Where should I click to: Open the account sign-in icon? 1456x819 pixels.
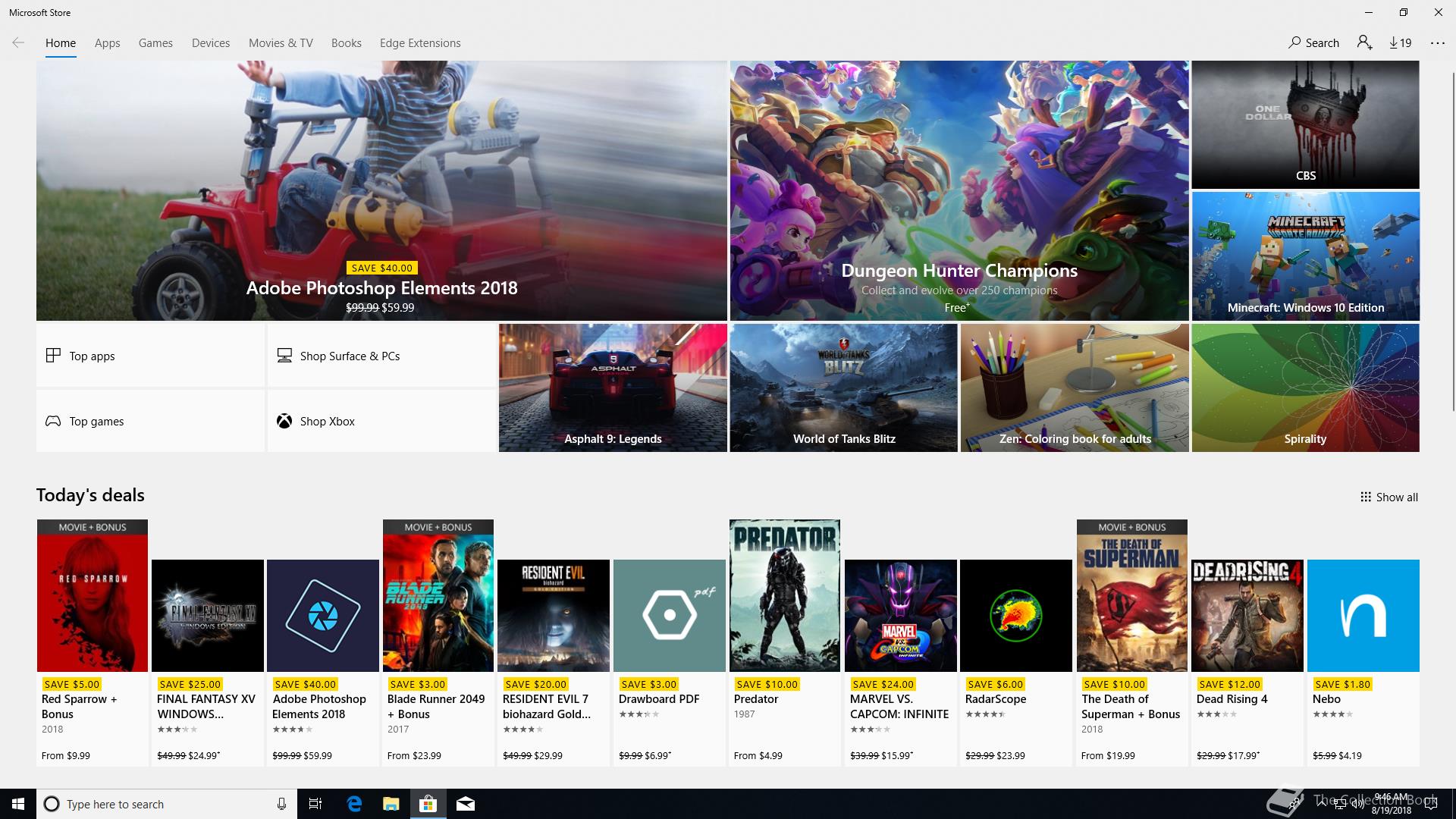[x=1365, y=42]
